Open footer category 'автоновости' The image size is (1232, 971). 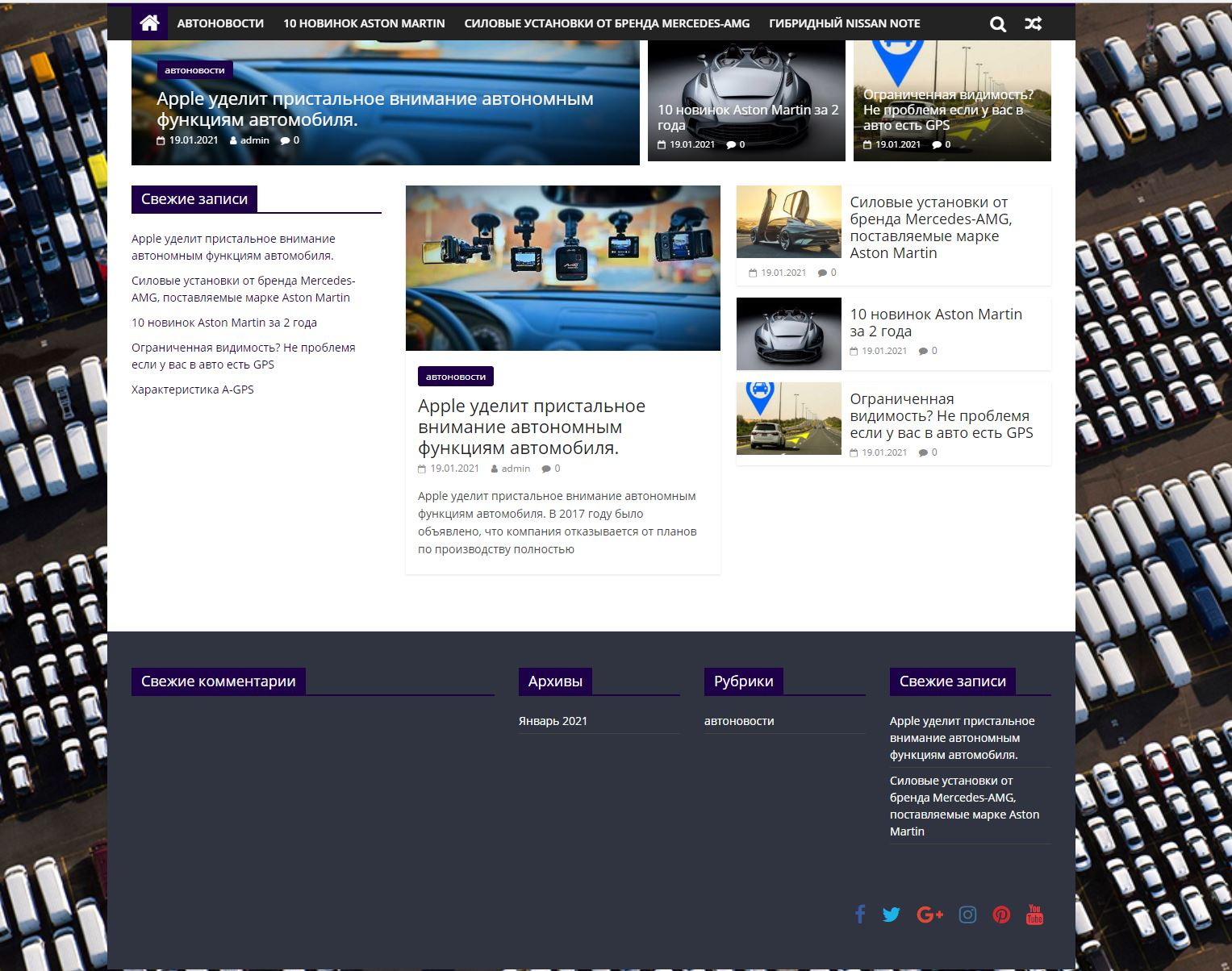[739, 721]
